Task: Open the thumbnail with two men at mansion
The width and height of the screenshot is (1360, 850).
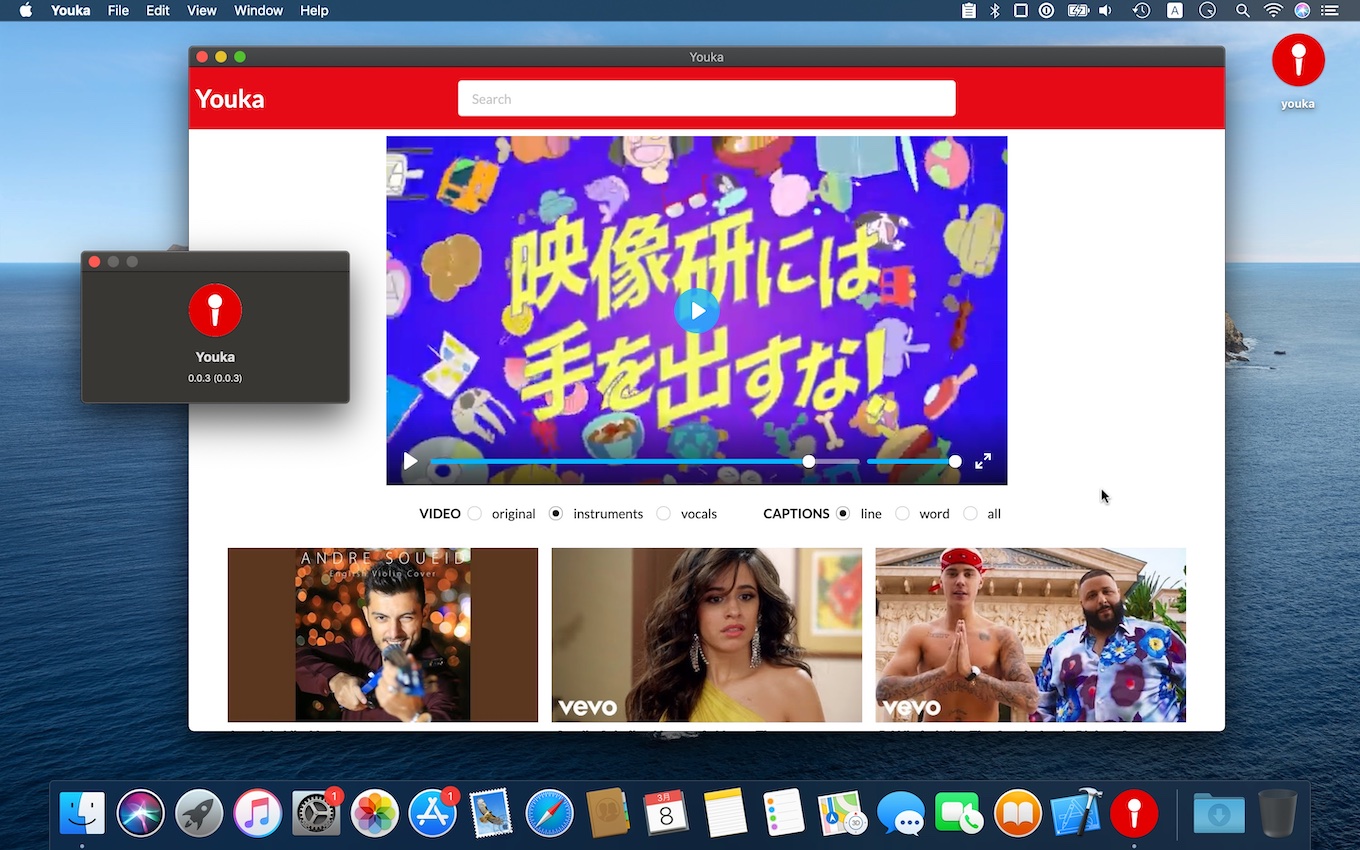Action: (1031, 635)
